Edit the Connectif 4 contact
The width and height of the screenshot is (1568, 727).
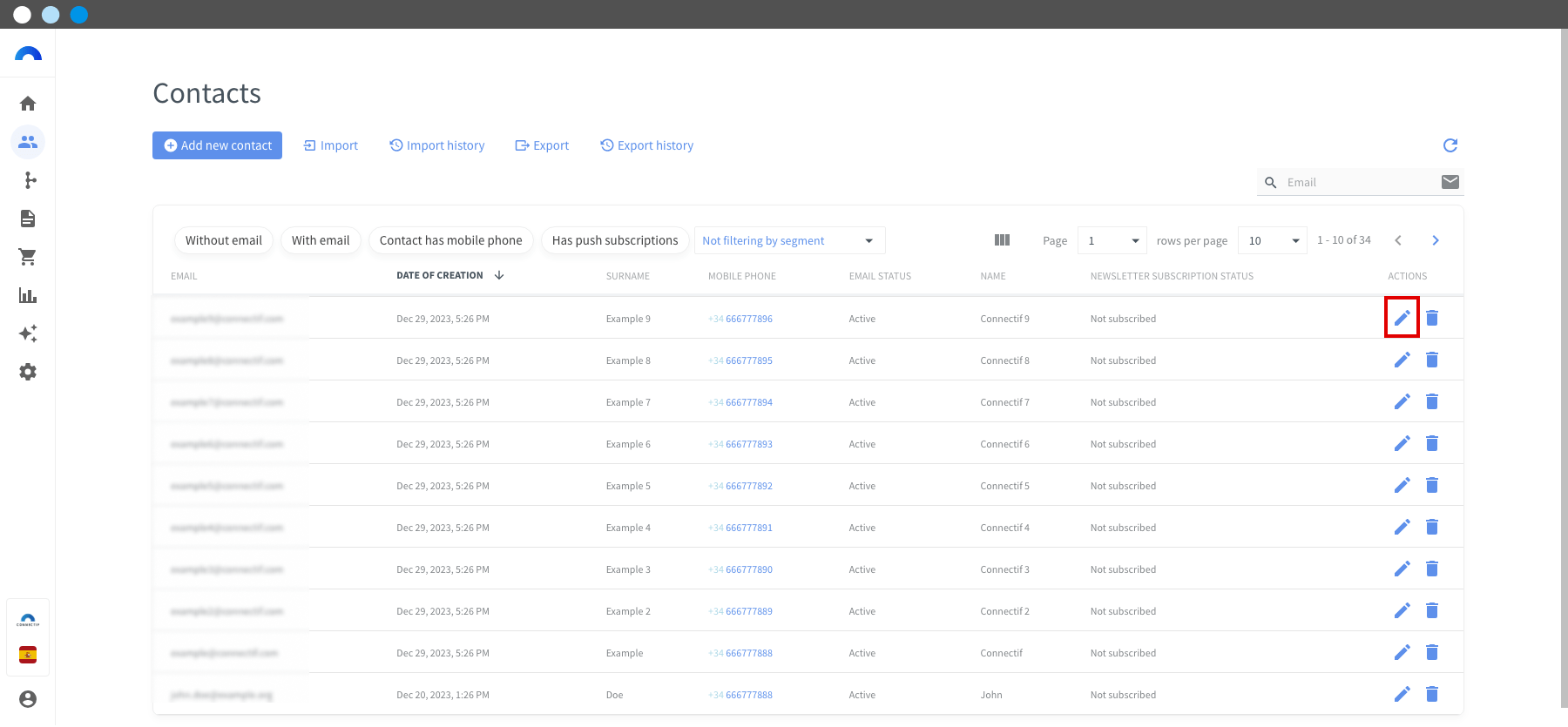(1402, 527)
